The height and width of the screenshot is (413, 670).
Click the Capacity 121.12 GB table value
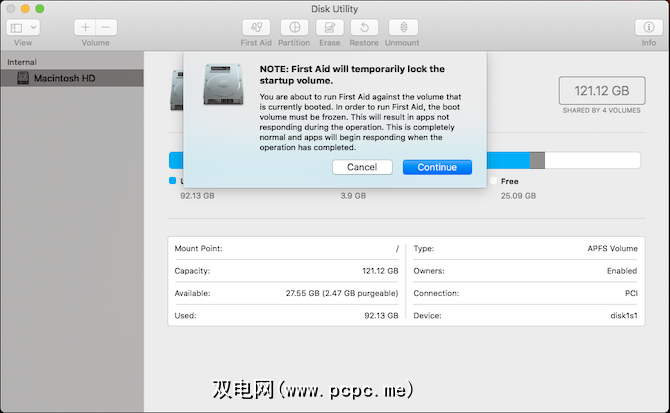point(380,271)
